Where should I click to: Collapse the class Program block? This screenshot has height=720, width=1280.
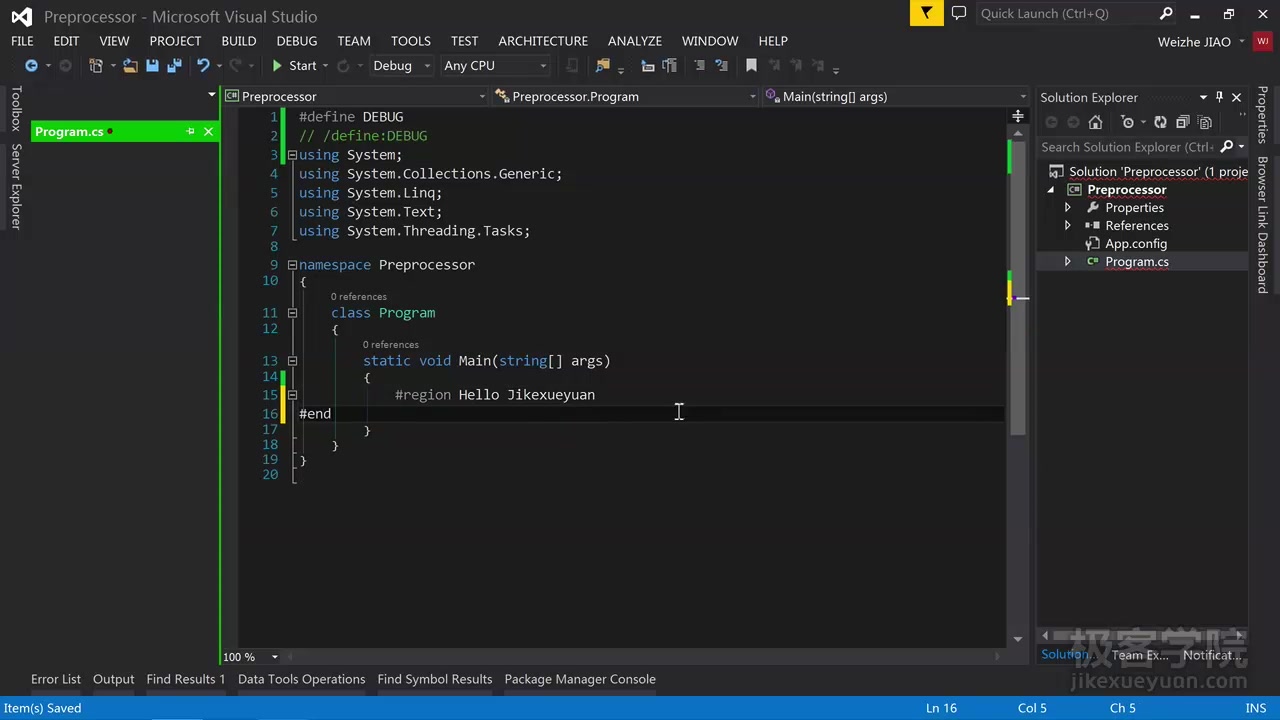click(292, 313)
